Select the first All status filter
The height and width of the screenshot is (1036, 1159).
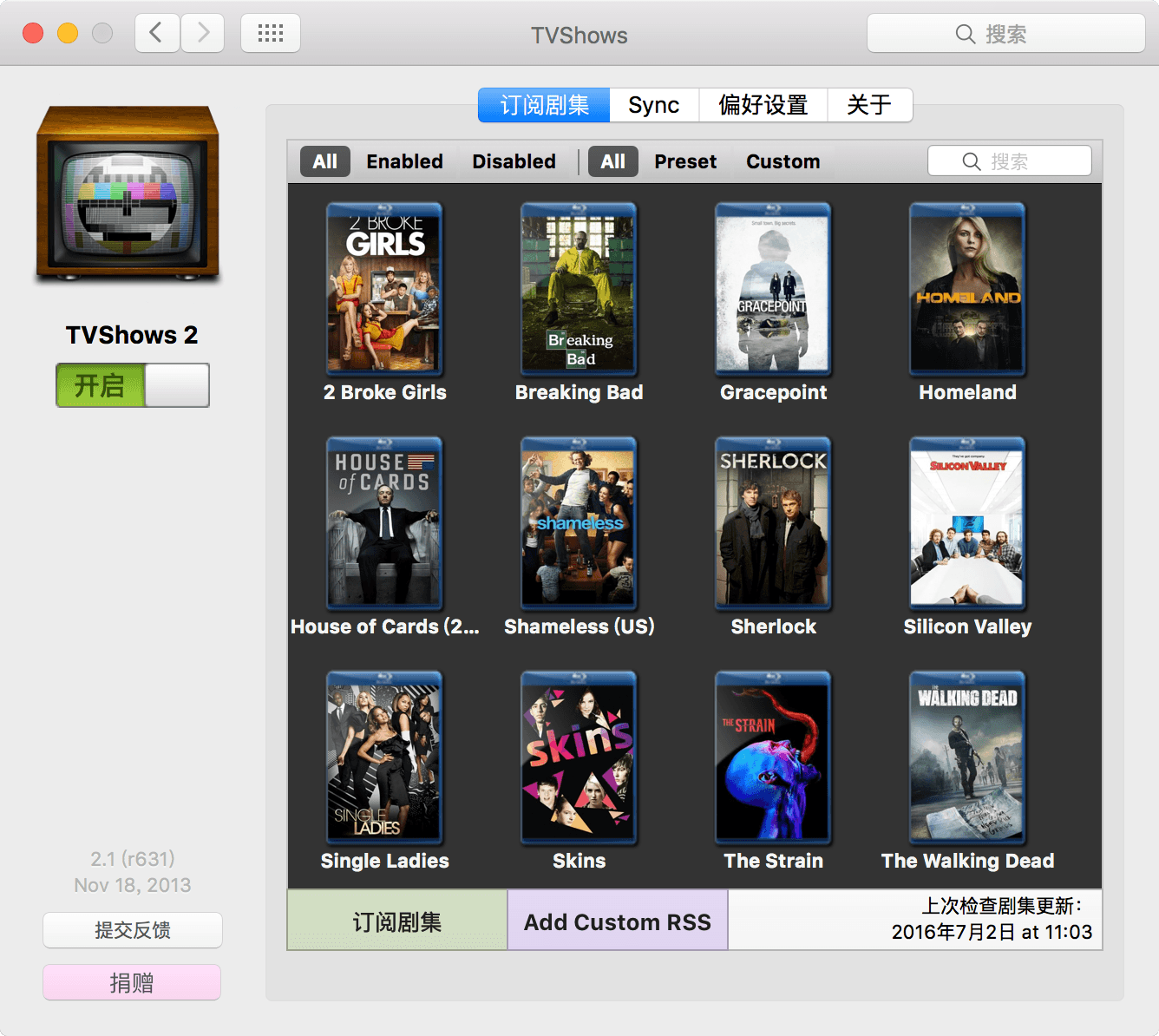(x=325, y=161)
